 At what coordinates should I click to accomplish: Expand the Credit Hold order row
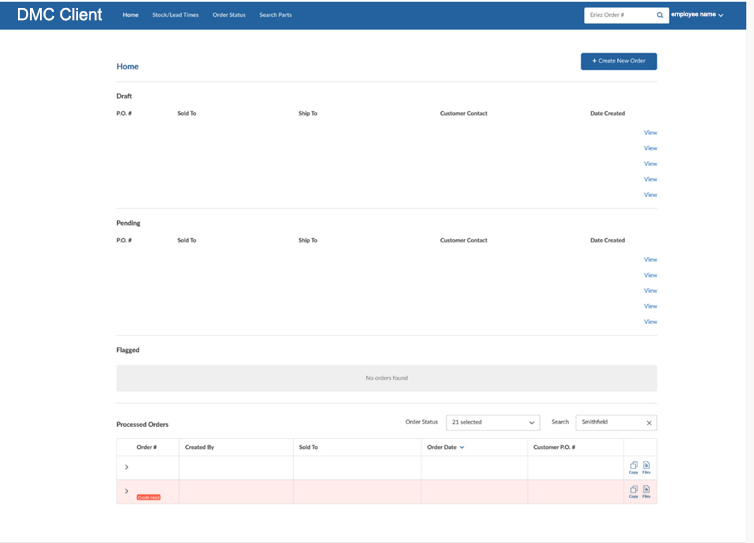[126, 491]
